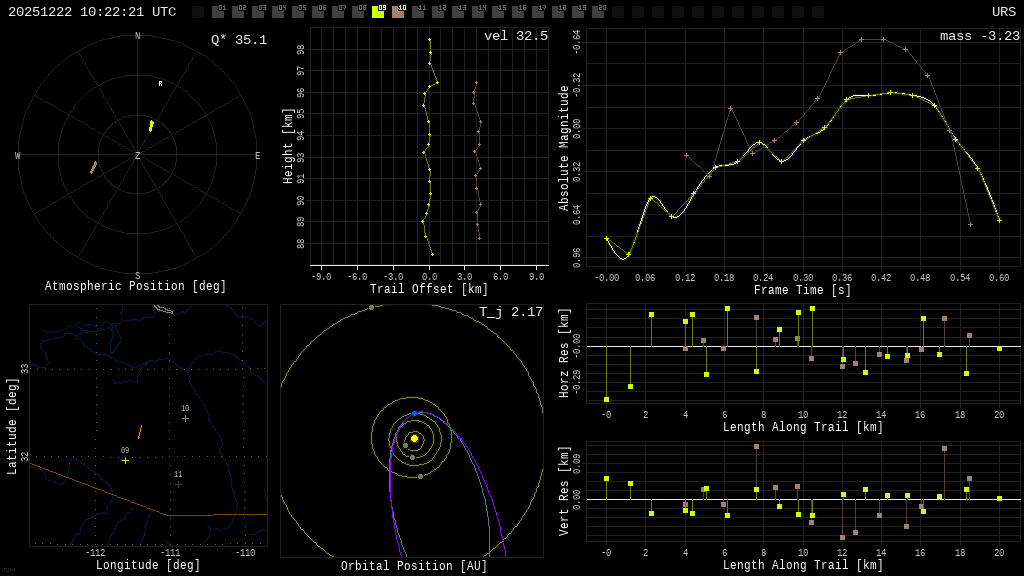The image size is (1024, 576).
Task: Click the Absolute Magnitude axis label
Action: (x=564, y=148)
